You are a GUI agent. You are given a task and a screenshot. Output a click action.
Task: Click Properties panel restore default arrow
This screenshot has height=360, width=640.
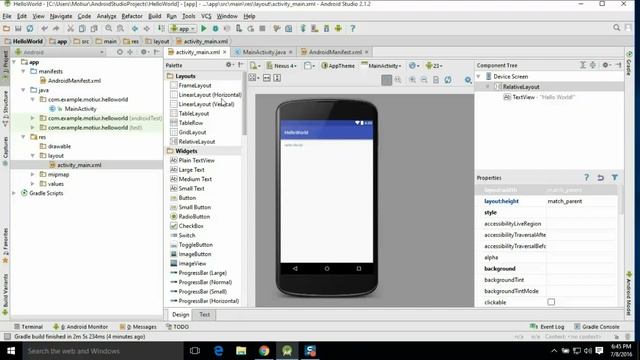click(x=600, y=178)
